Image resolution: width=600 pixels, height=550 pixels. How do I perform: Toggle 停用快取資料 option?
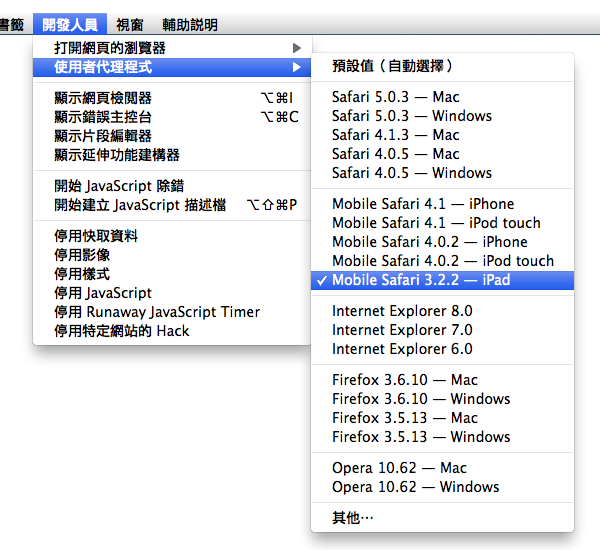(96, 236)
